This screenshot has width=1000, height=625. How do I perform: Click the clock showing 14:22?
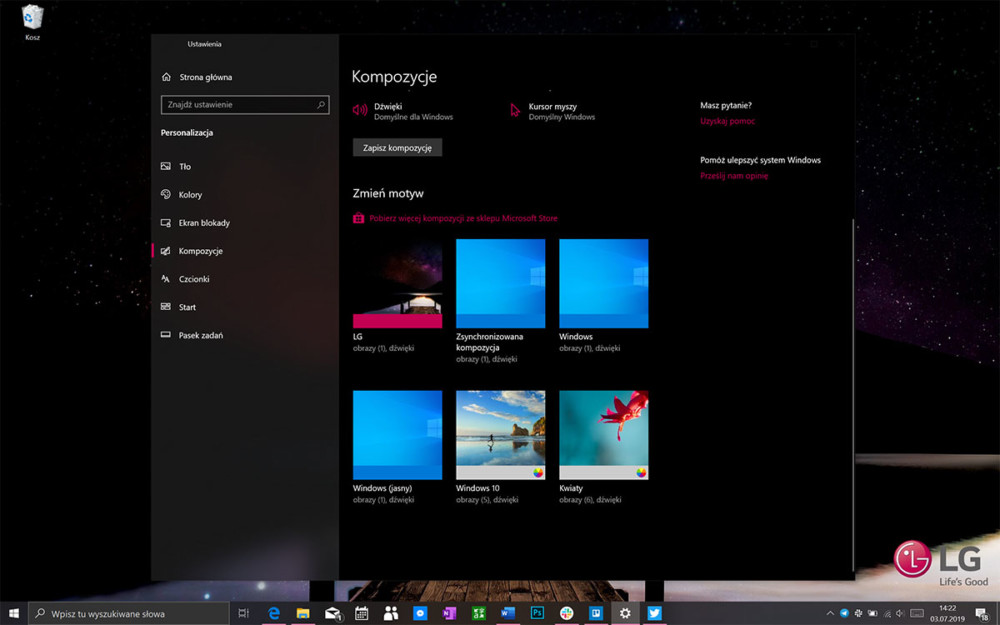coord(947,614)
